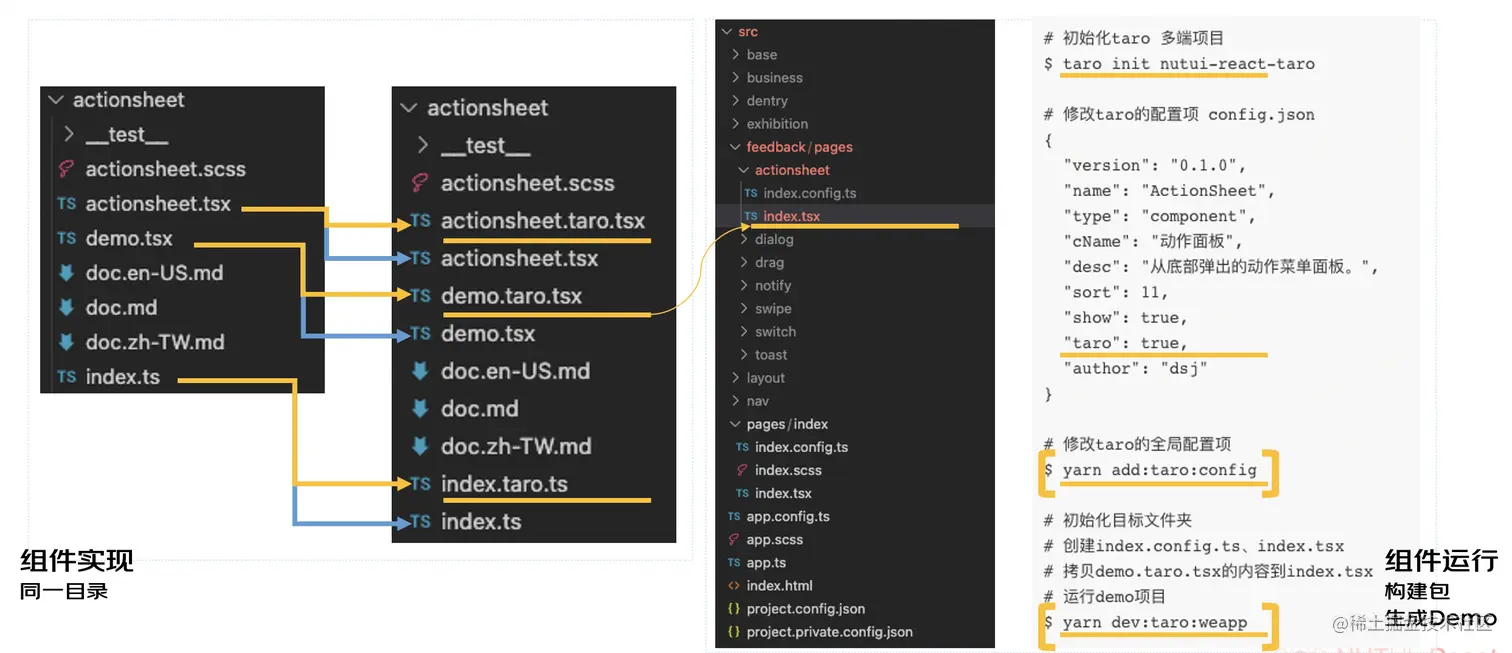The width and height of the screenshot is (1512, 653).
Task: Click the TS icon beside index.tsx under pages/index
Action: 742,493
